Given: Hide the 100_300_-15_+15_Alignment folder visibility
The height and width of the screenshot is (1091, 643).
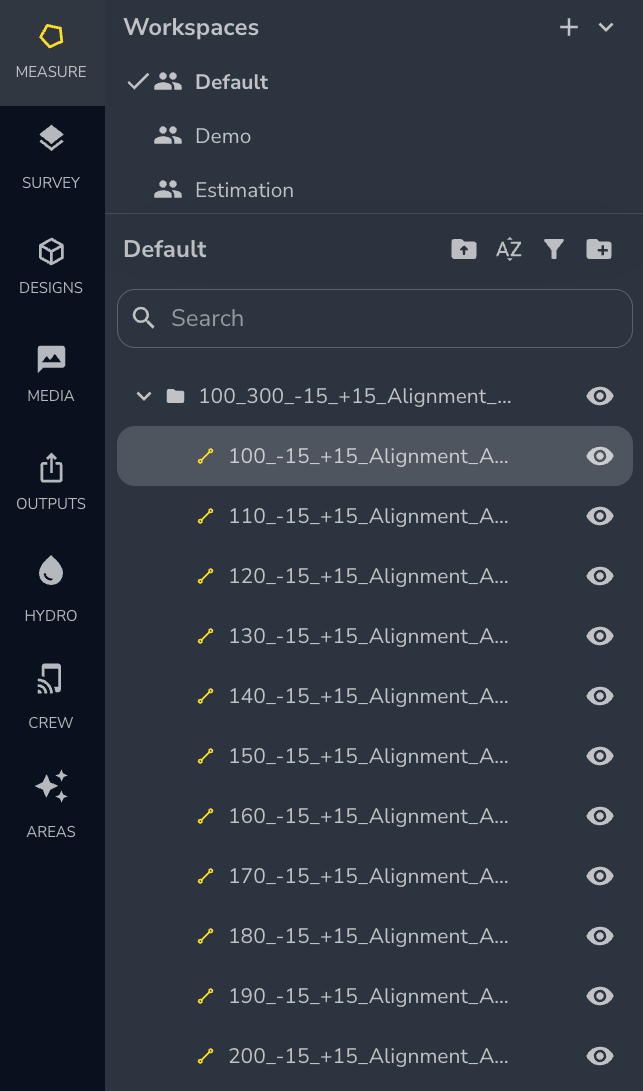Looking at the screenshot, I should (600, 397).
